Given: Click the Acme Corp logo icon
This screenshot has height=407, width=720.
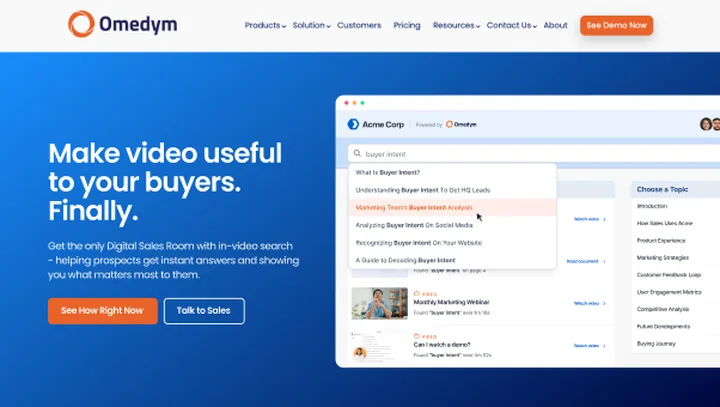Looking at the screenshot, I should coord(353,124).
